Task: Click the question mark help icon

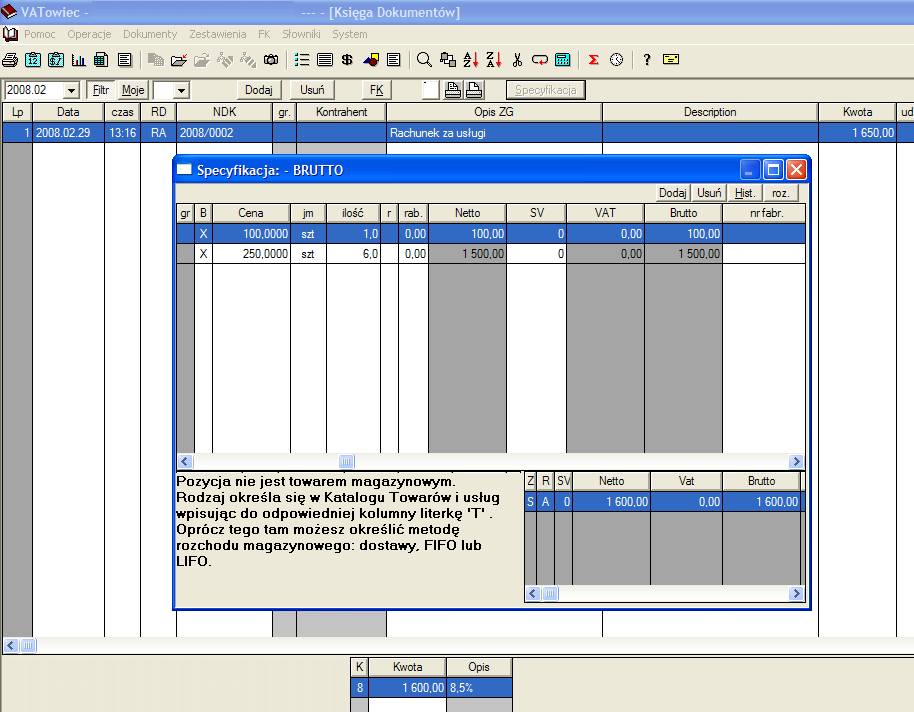Action: [647, 60]
